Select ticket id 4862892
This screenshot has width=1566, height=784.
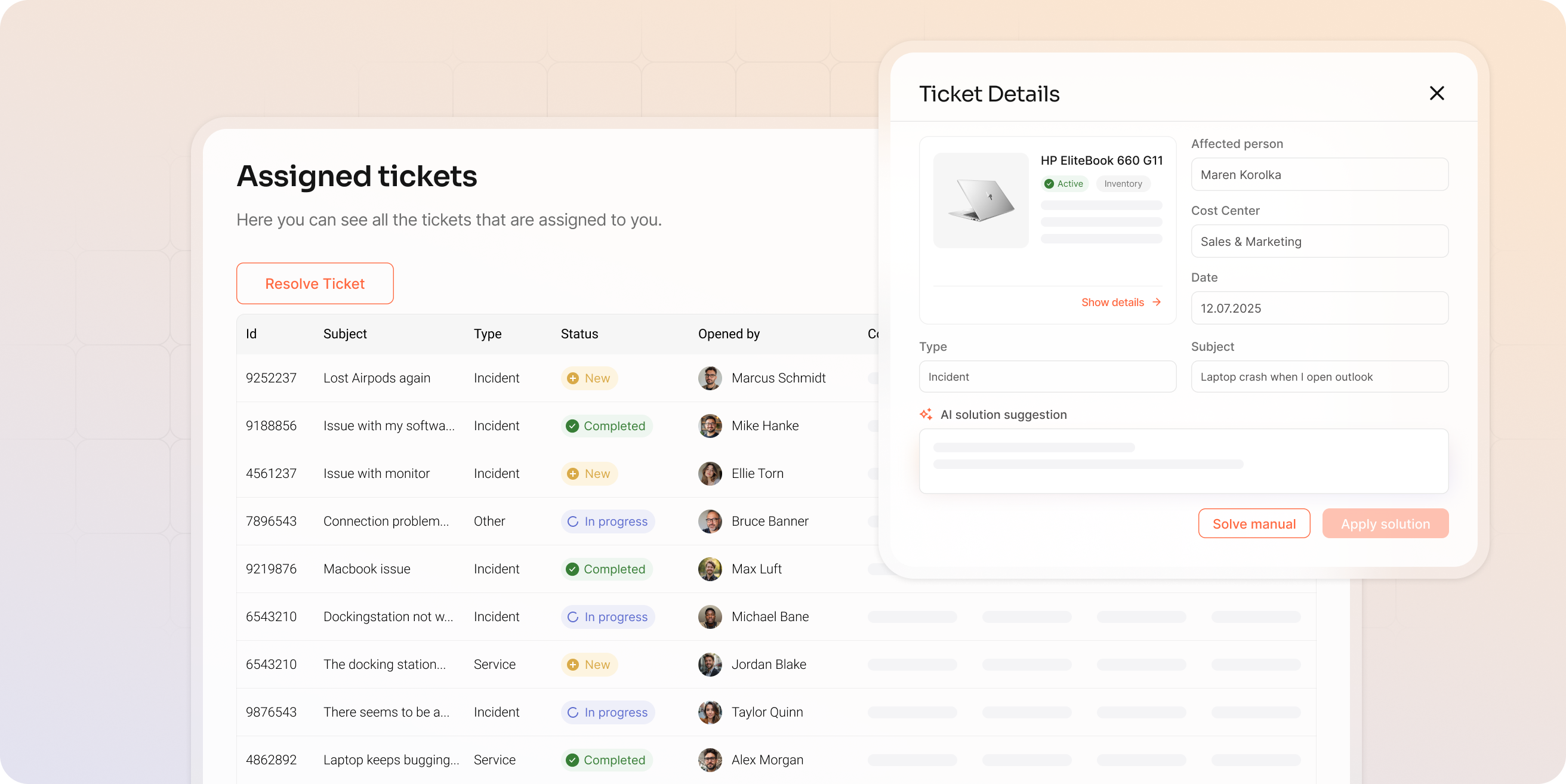[271, 760]
